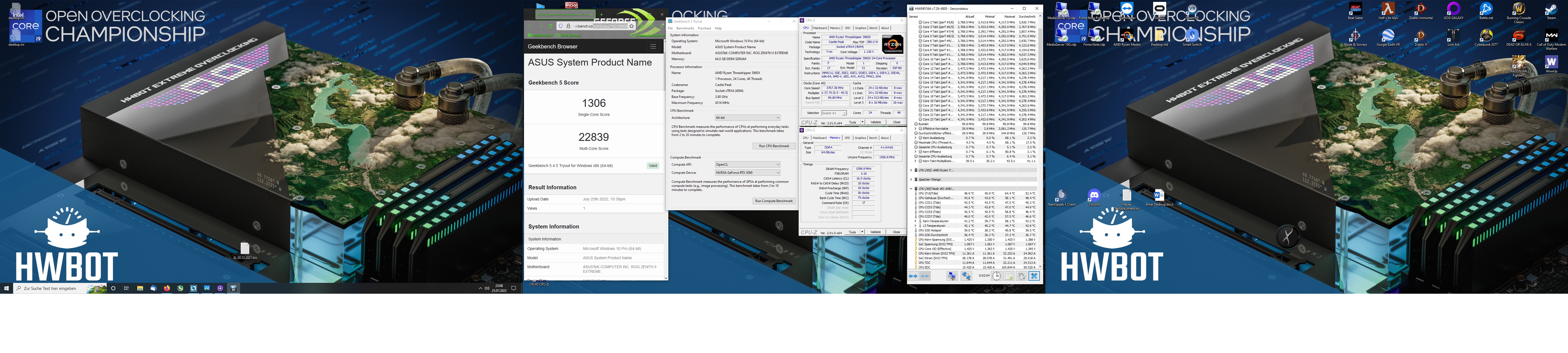
Task: Select Graphics tab in lower CPU-Z
Action: (861, 138)
